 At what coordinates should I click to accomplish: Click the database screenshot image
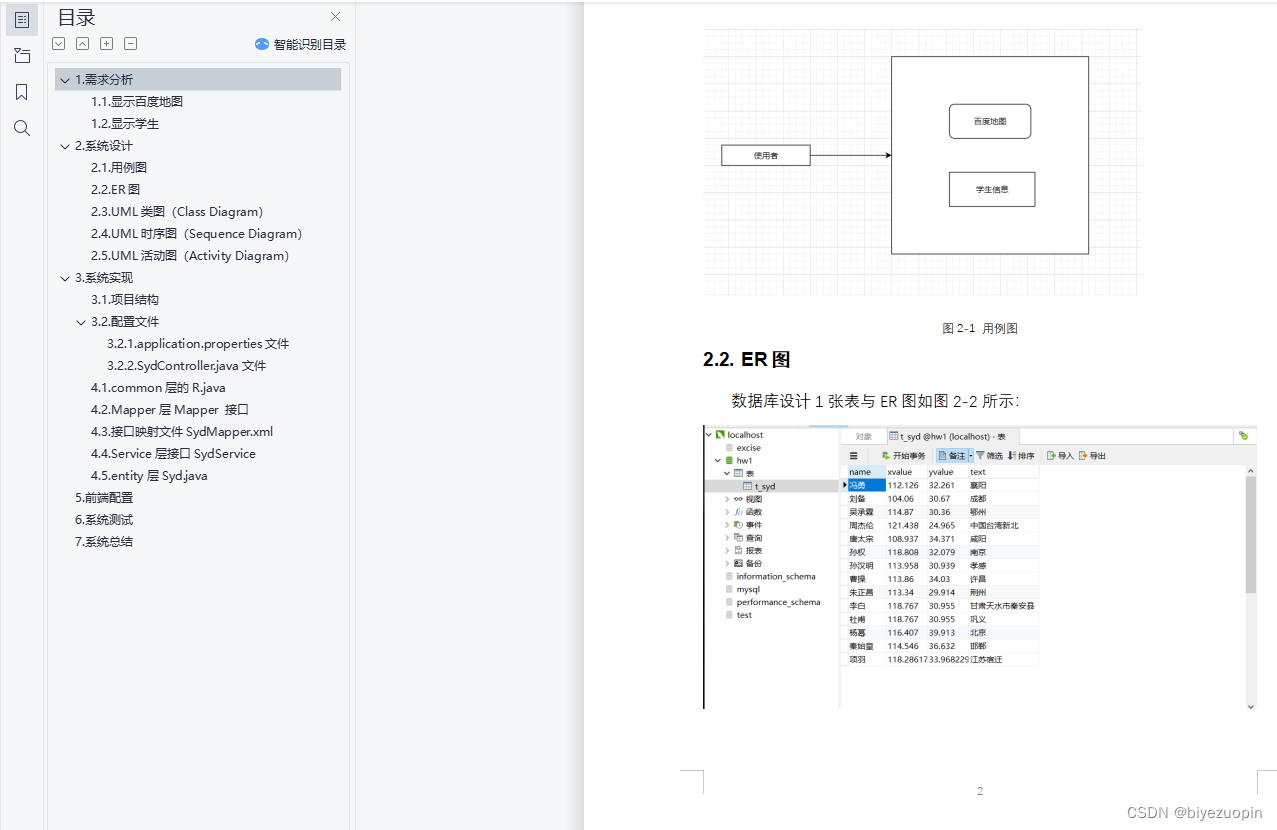980,567
